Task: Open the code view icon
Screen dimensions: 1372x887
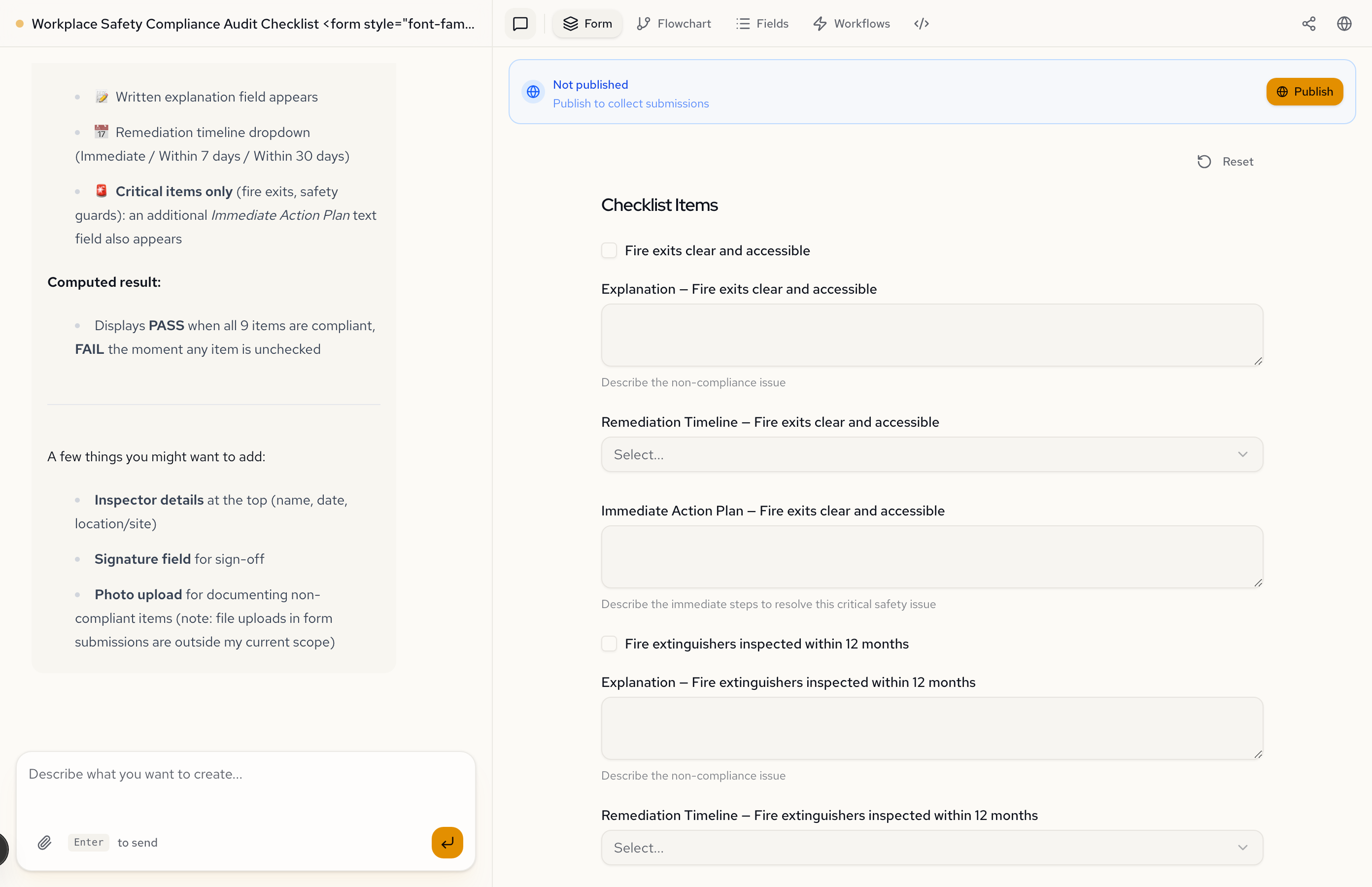Action: 921,24
